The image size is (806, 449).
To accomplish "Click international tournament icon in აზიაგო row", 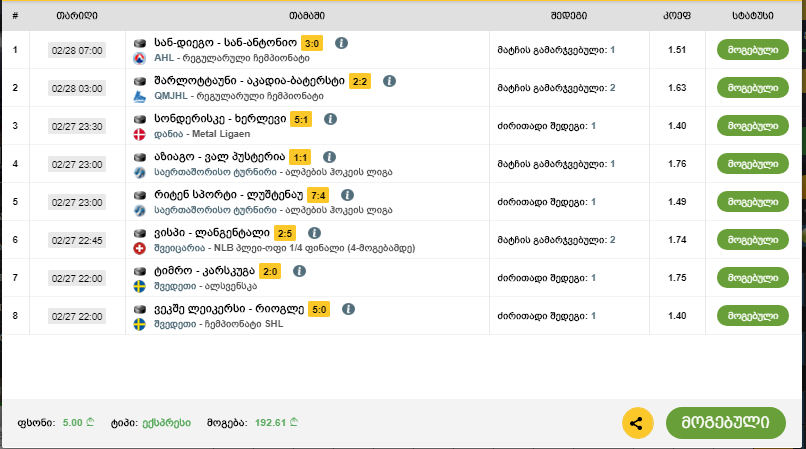I will [139, 172].
